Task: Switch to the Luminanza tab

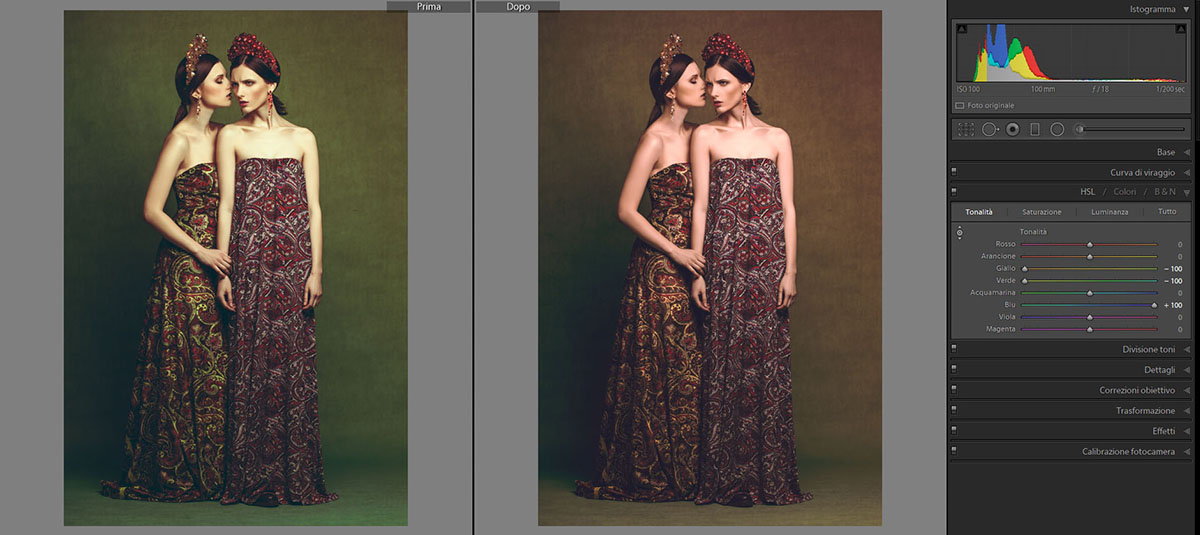Action: (1109, 212)
